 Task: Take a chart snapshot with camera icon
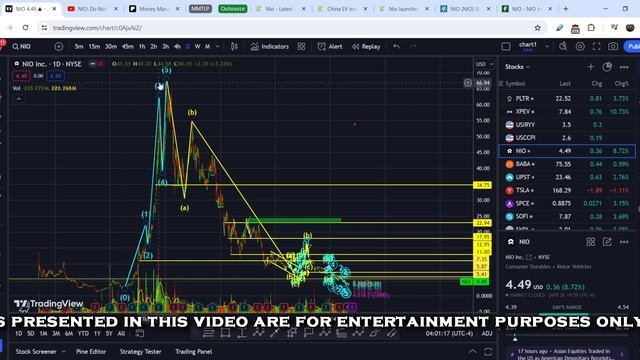click(x=613, y=47)
